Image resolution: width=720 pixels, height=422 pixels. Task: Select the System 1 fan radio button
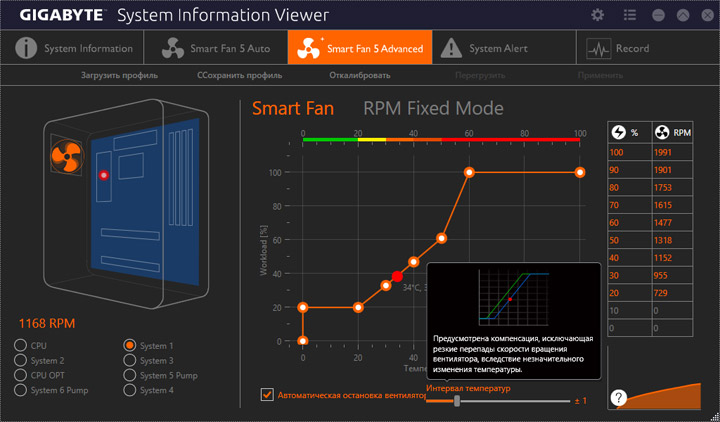(129, 345)
